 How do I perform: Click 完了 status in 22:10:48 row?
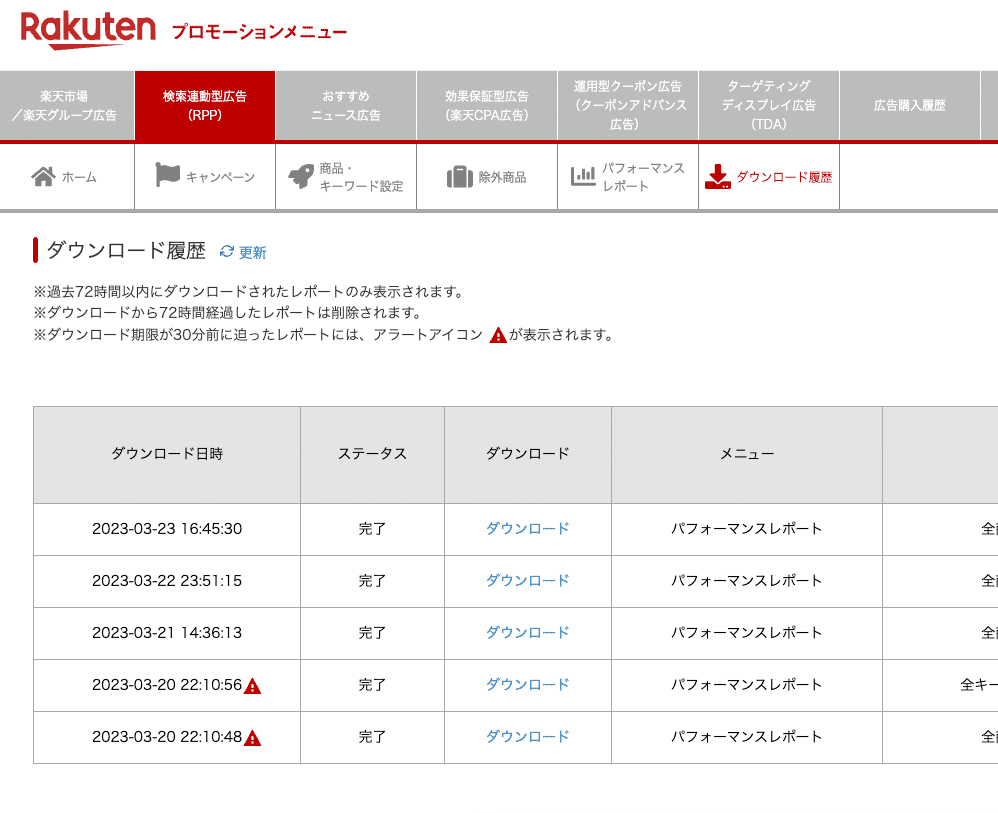(372, 737)
